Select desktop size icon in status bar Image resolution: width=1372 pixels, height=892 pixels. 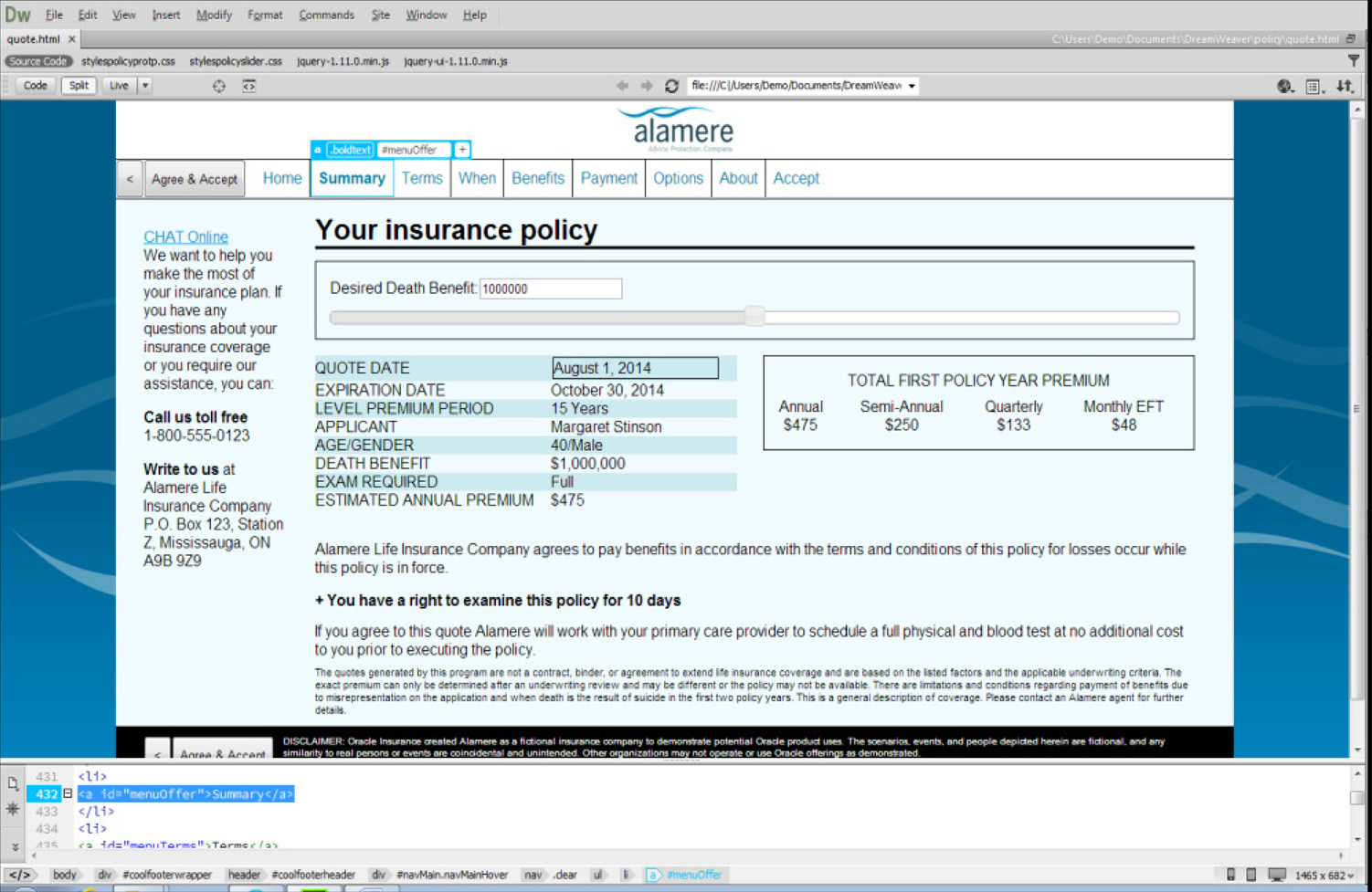pos(1277,875)
